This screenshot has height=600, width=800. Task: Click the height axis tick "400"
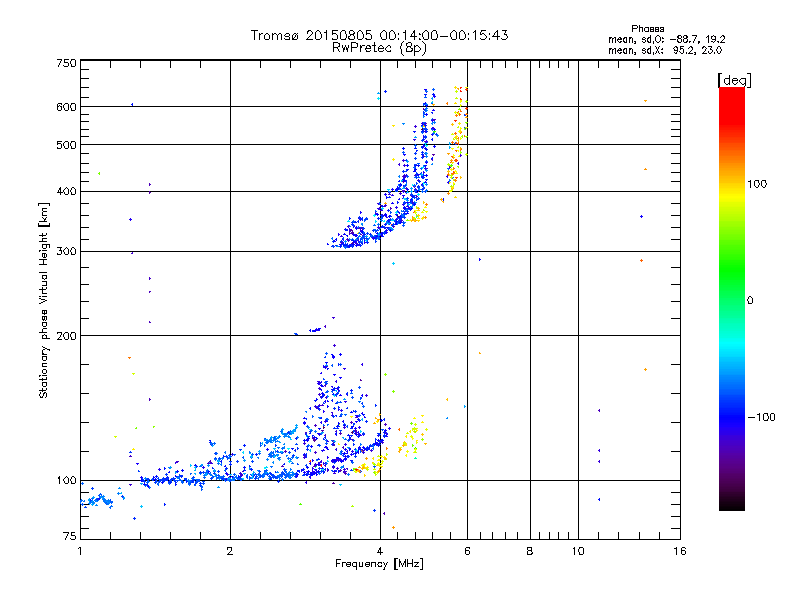tap(66, 191)
